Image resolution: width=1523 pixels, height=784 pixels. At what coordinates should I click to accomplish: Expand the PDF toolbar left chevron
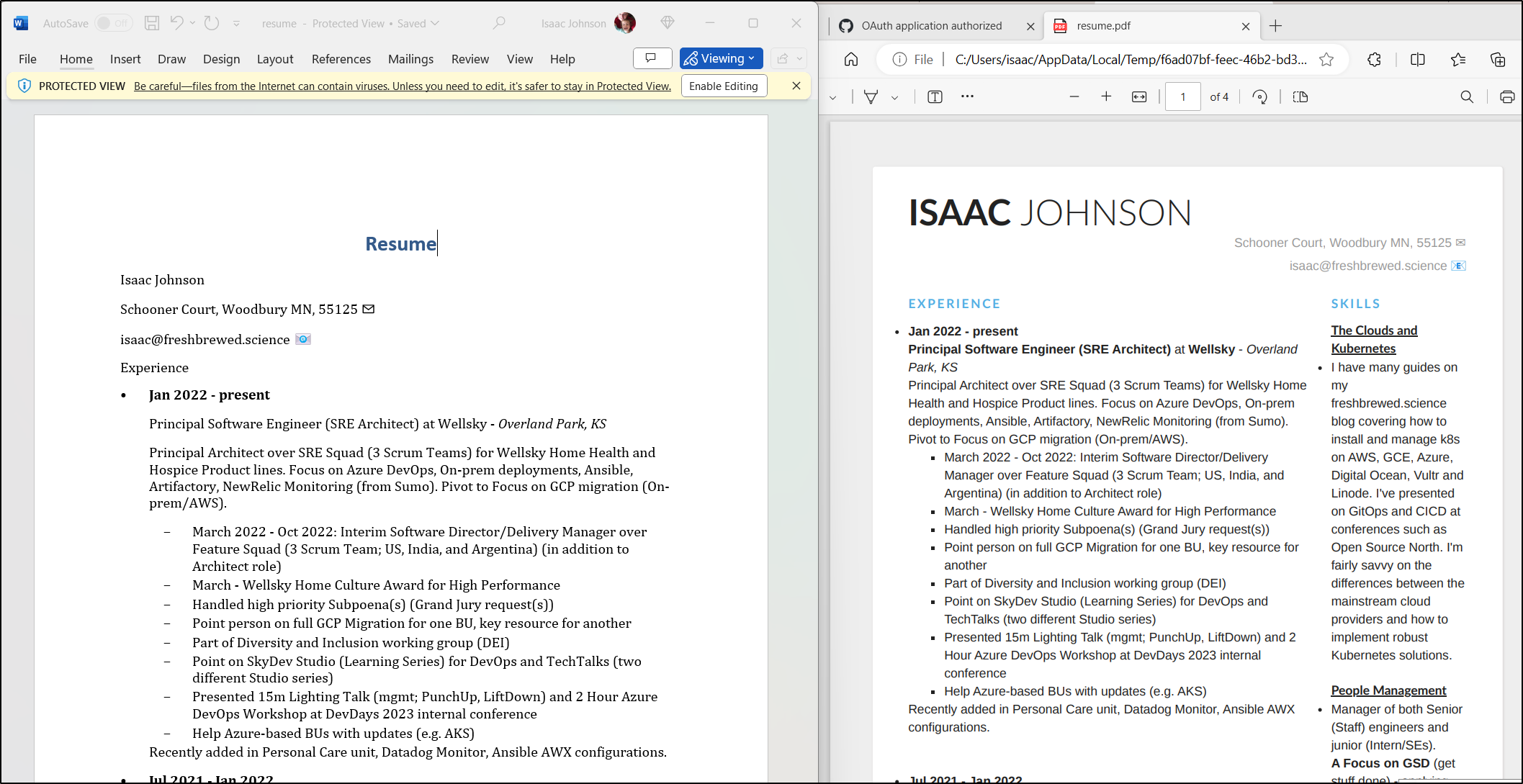[x=833, y=97]
